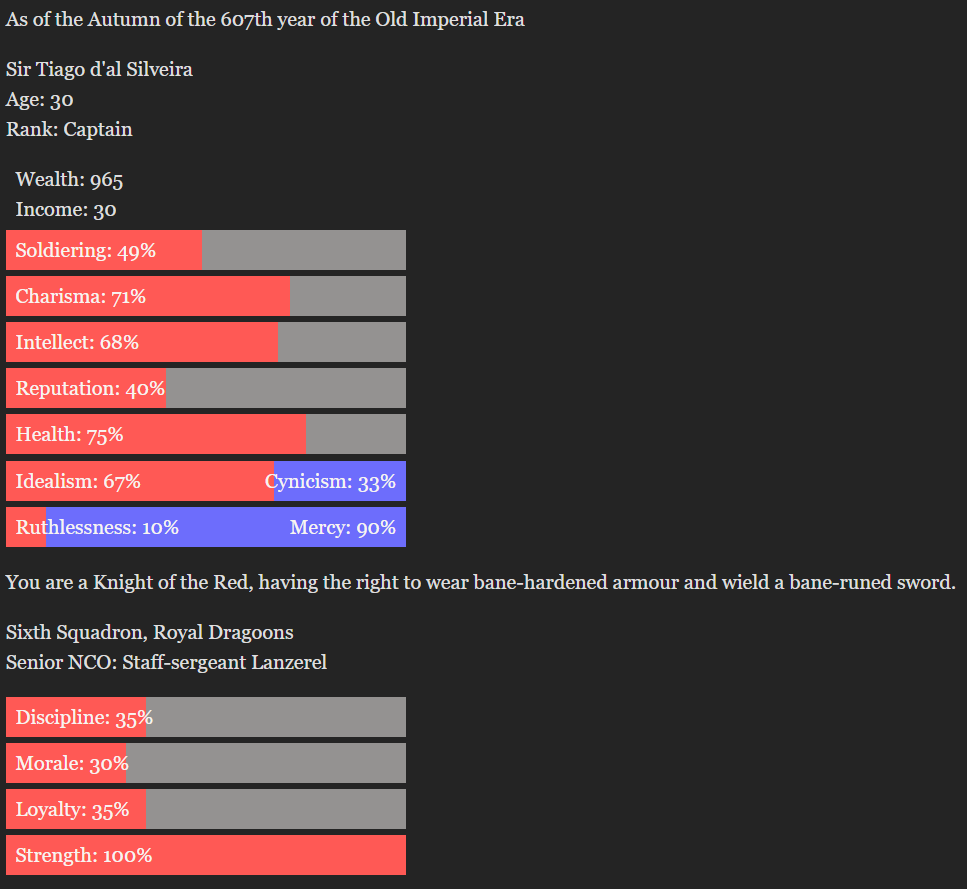Click the Wealth: 965 line
967x889 pixels.
70,180
